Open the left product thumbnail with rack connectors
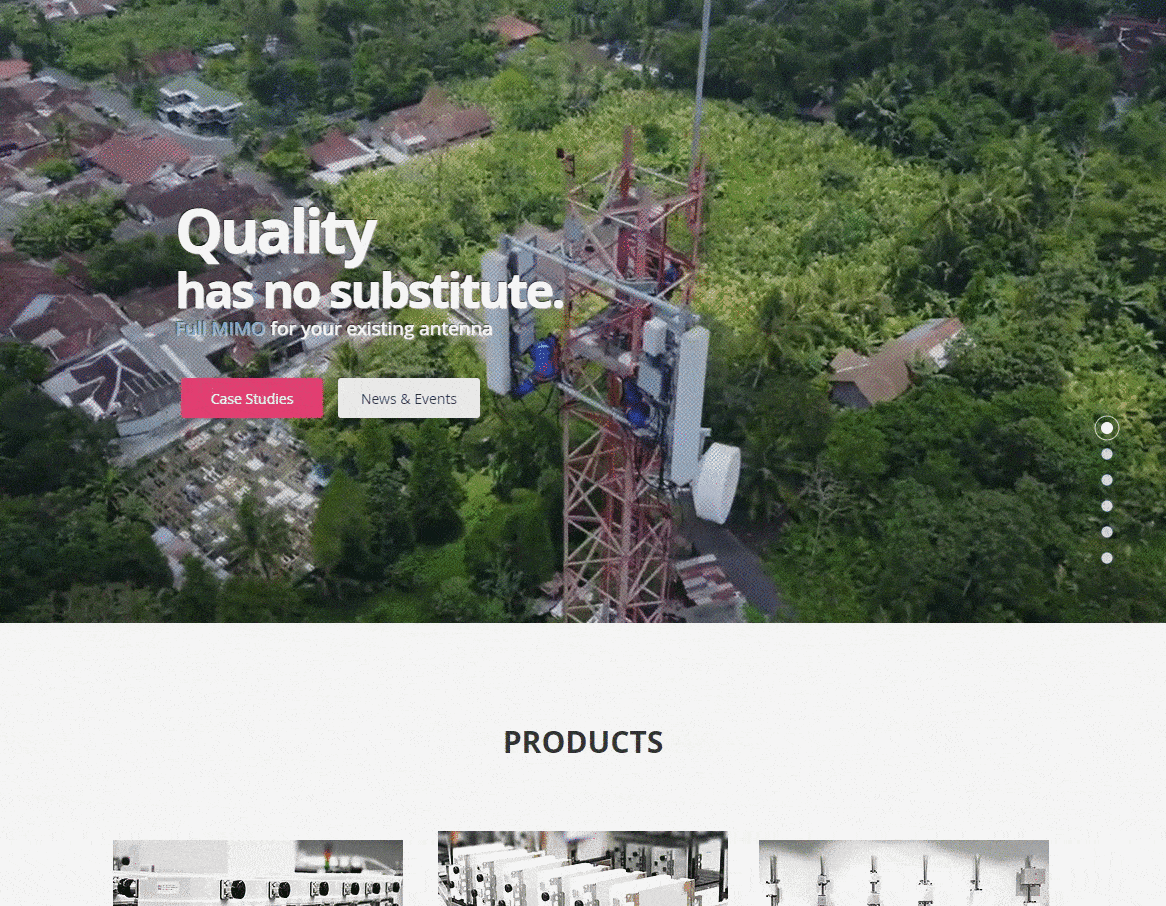This screenshot has width=1166, height=906. [258, 873]
